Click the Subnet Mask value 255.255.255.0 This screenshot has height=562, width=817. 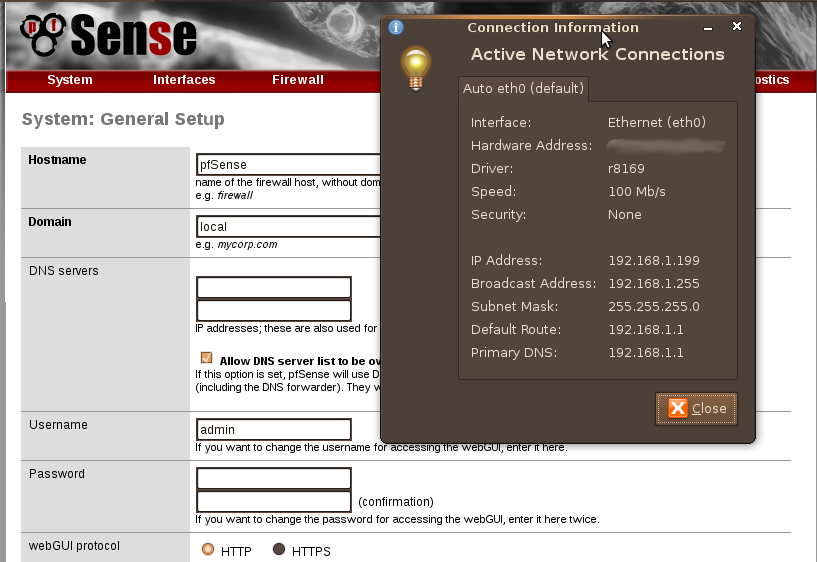[654, 306]
